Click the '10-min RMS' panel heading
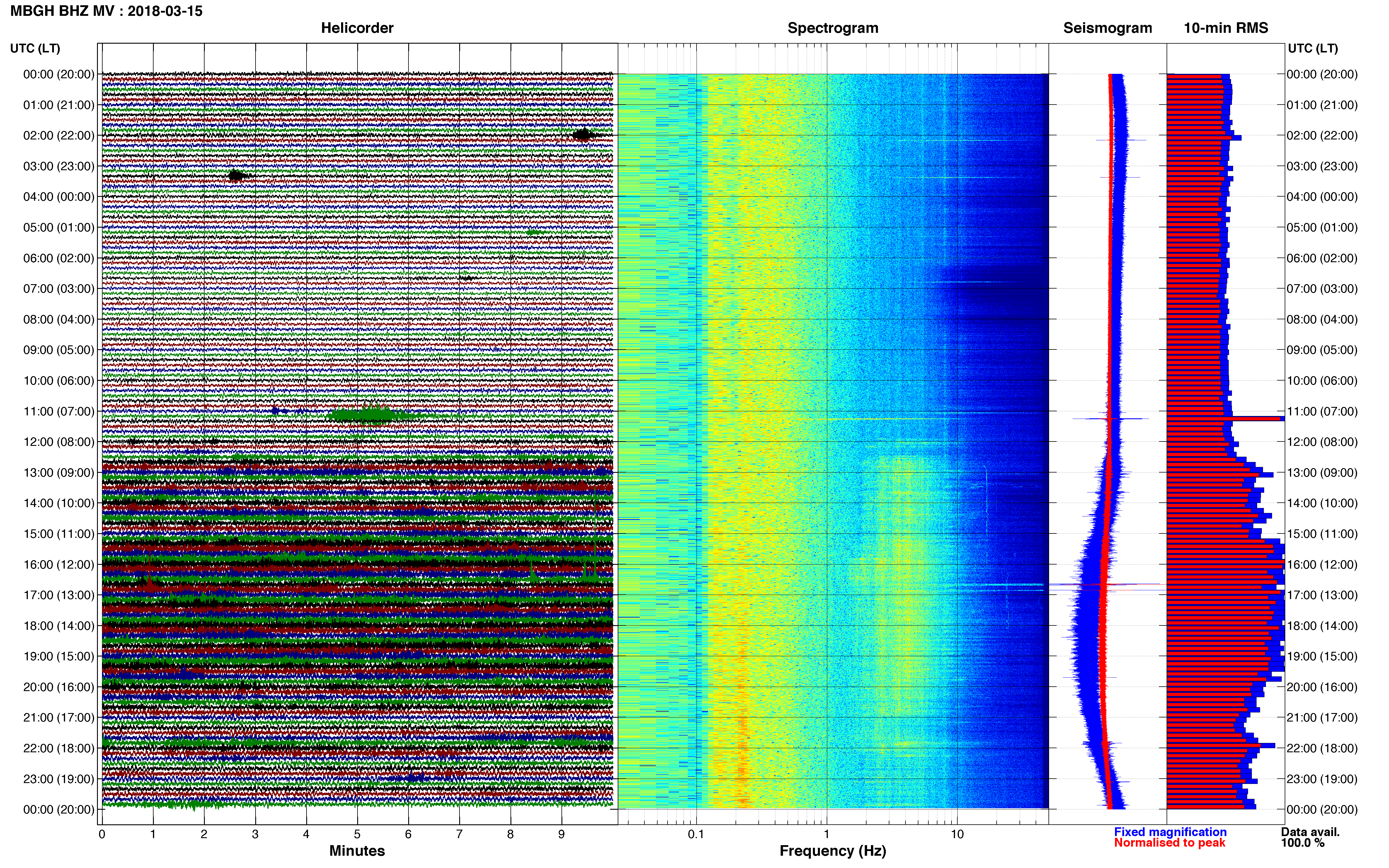 tap(1226, 28)
